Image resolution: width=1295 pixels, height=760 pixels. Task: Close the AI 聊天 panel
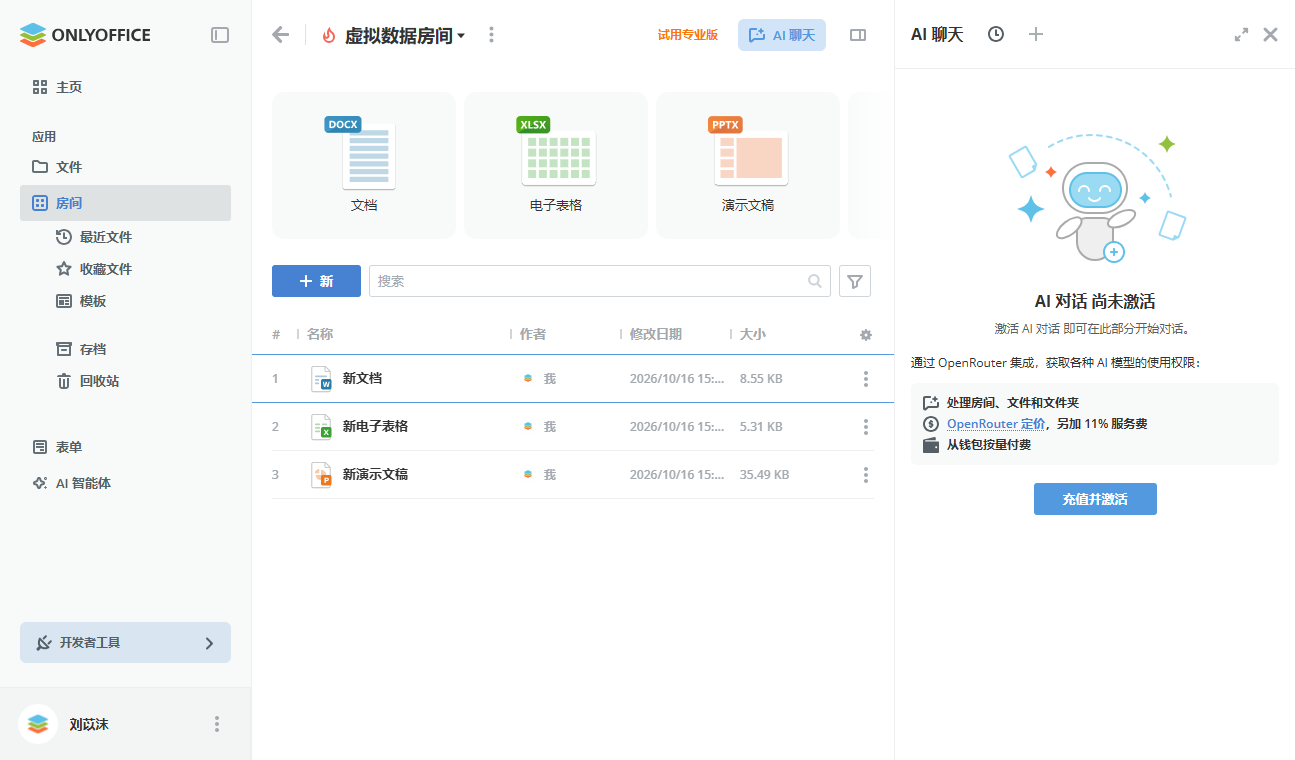(x=1270, y=34)
